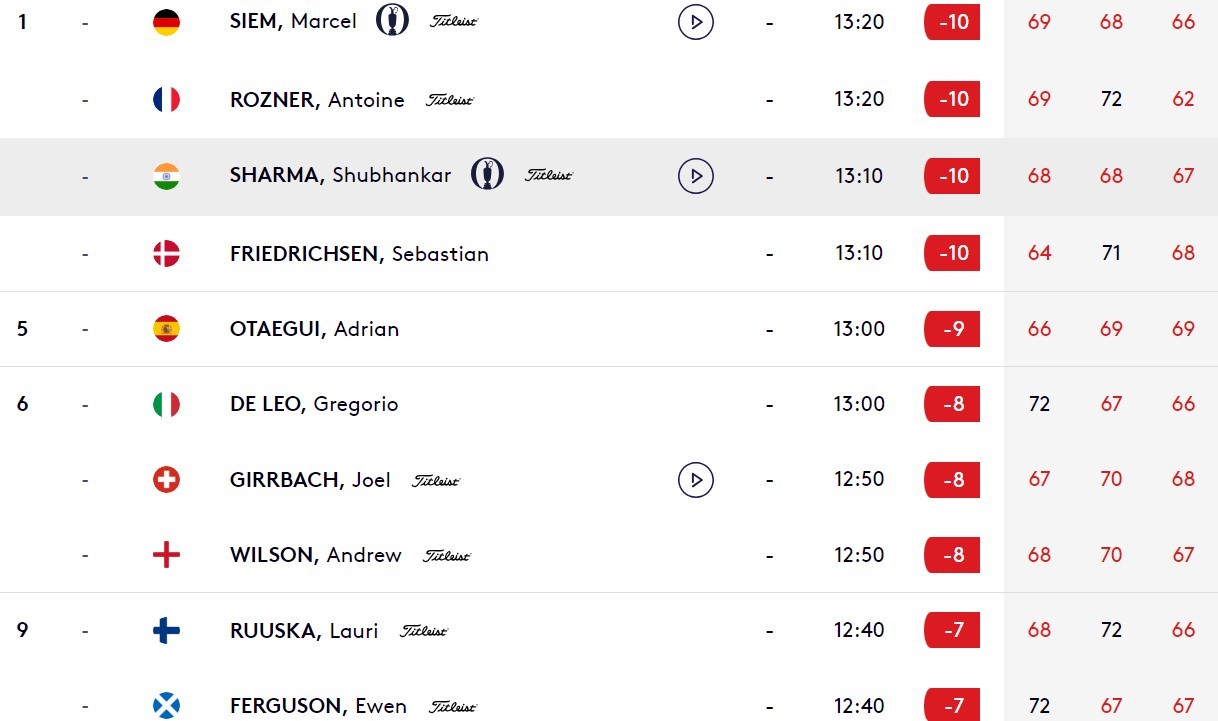Click the Titleist logo next to Wilson

click(x=446, y=556)
